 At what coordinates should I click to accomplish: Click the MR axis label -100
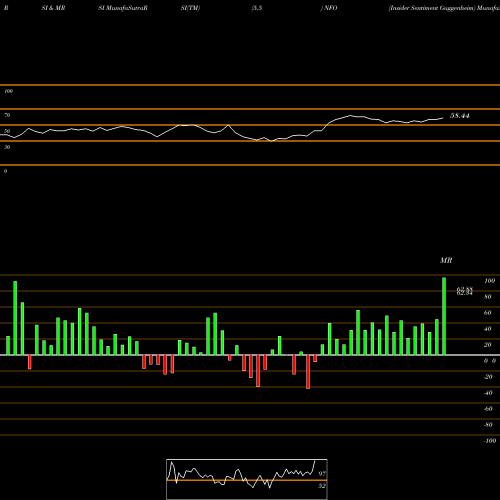pyautogui.click(x=490, y=441)
